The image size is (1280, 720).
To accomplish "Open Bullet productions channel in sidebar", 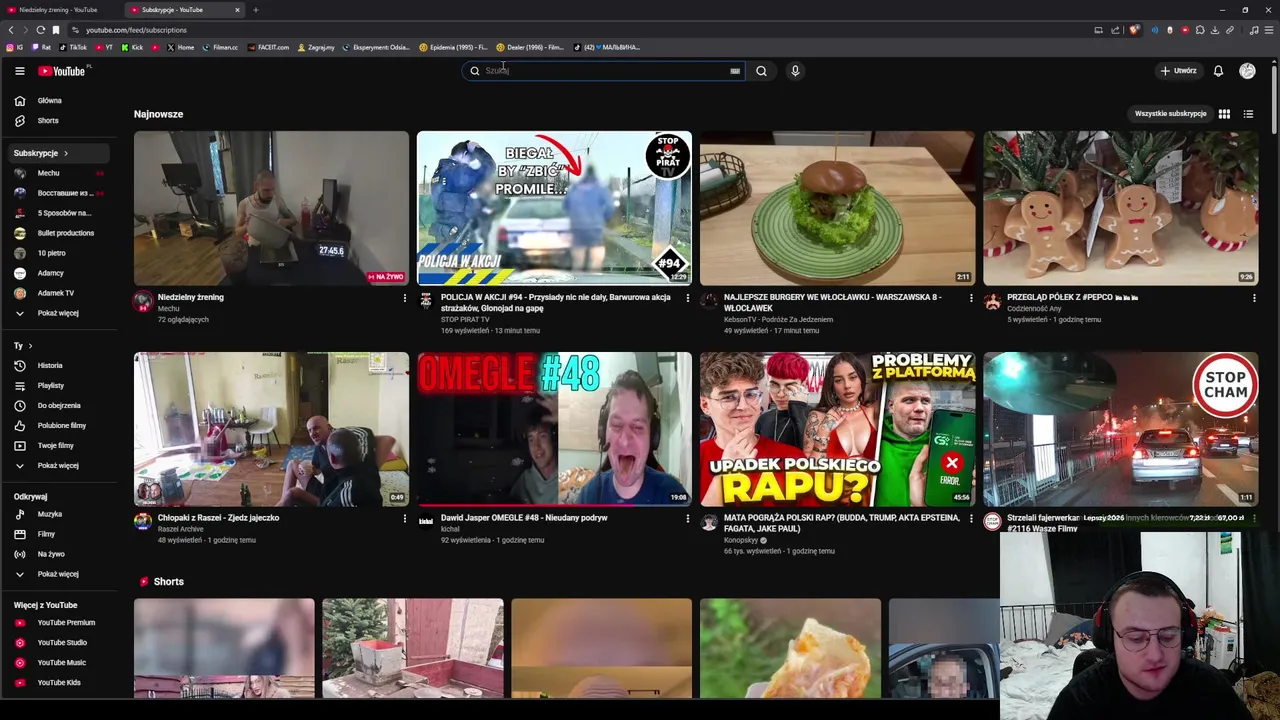I will click(61, 233).
